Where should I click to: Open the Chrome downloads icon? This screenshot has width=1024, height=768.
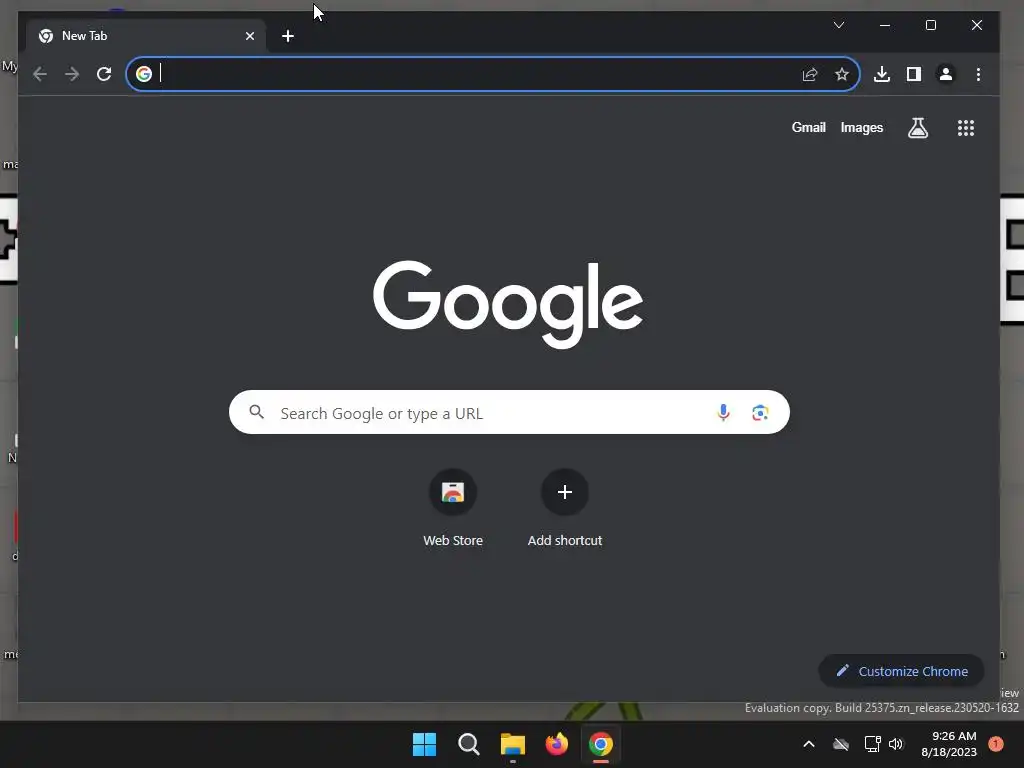coord(882,74)
